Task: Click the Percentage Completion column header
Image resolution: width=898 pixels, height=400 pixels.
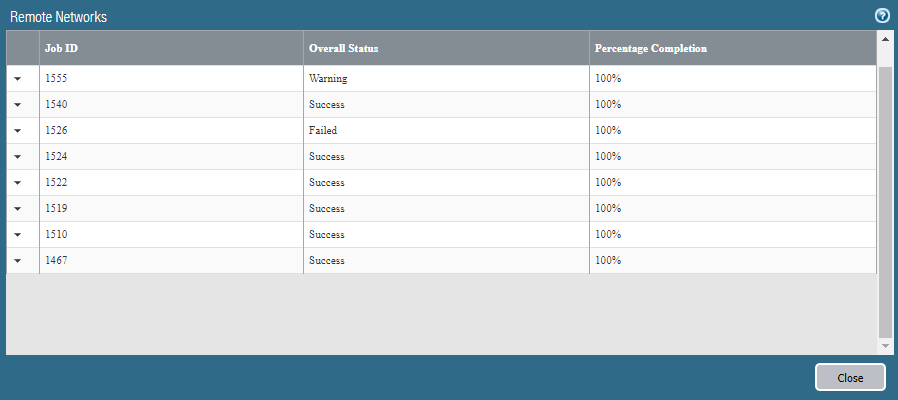Action: pyautogui.click(x=733, y=48)
